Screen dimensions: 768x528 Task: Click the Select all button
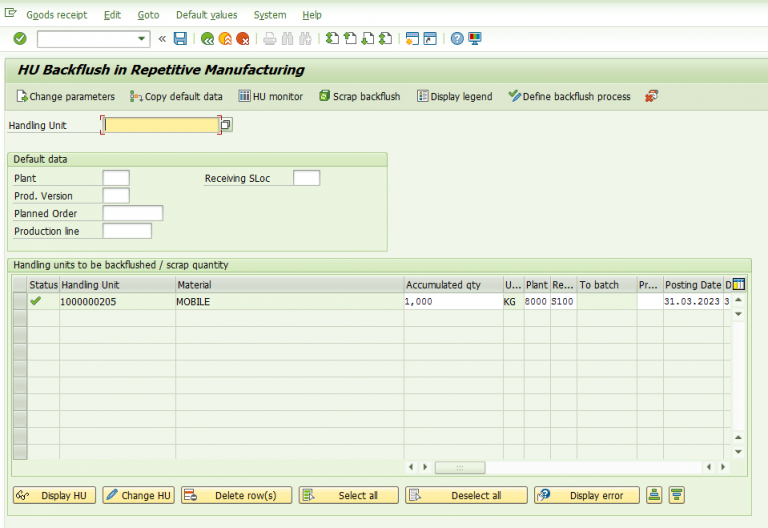(x=348, y=495)
